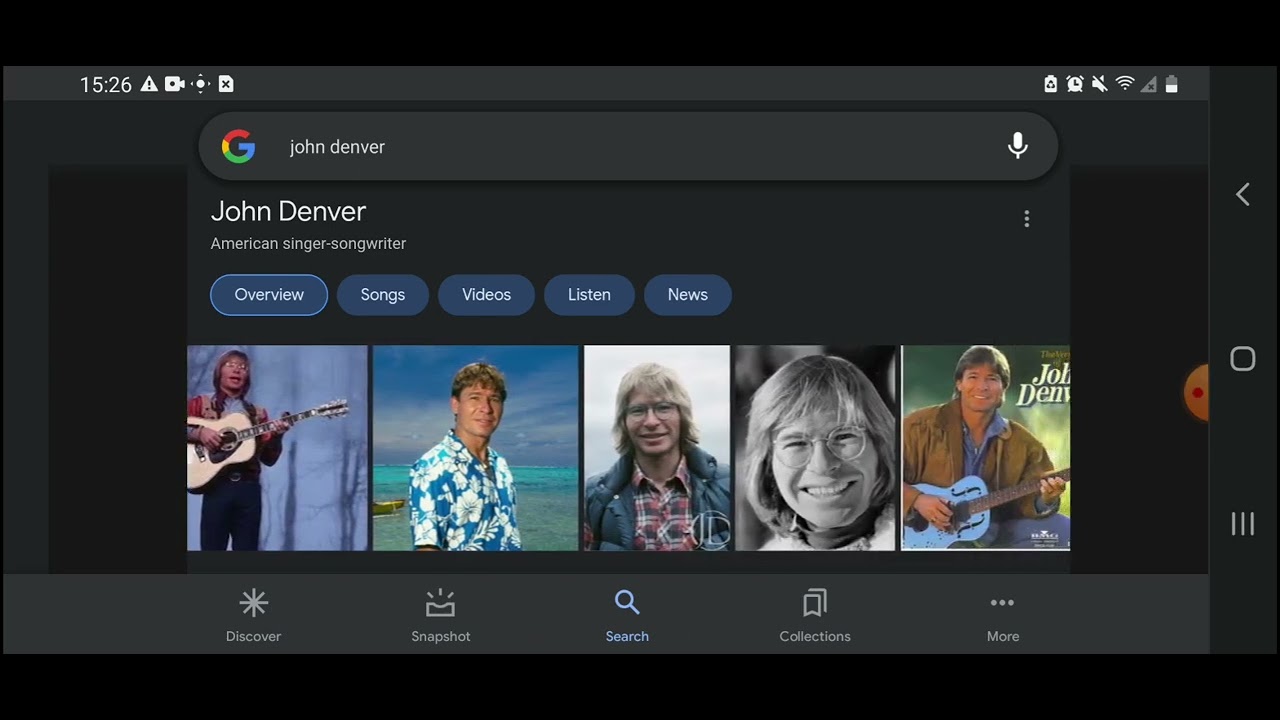Tap the 15:26 clock
Screen dimensions: 1280x720
coord(106,85)
